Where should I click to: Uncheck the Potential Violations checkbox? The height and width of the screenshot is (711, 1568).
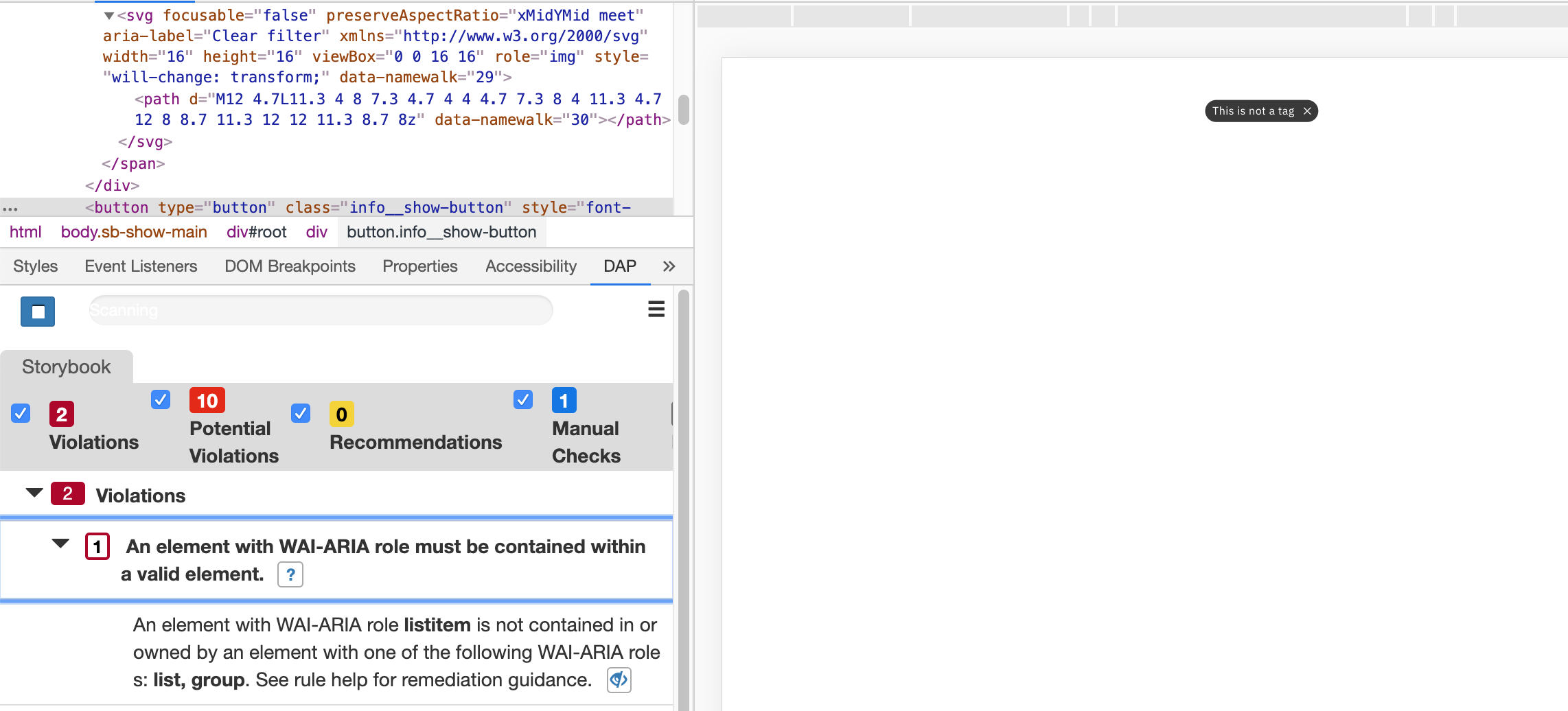click(x=160, y=399)
